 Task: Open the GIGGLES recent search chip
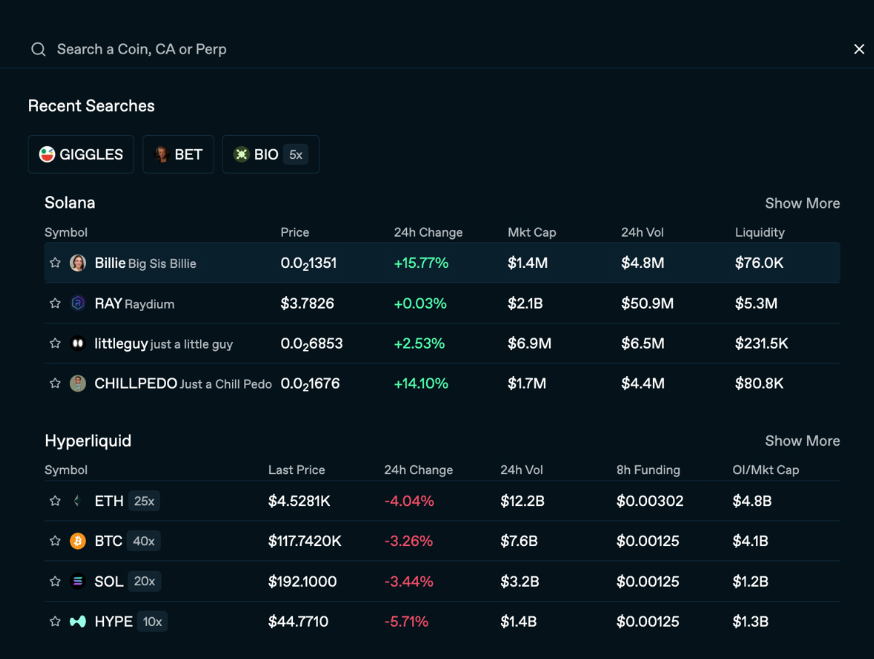tap(81, 154)
